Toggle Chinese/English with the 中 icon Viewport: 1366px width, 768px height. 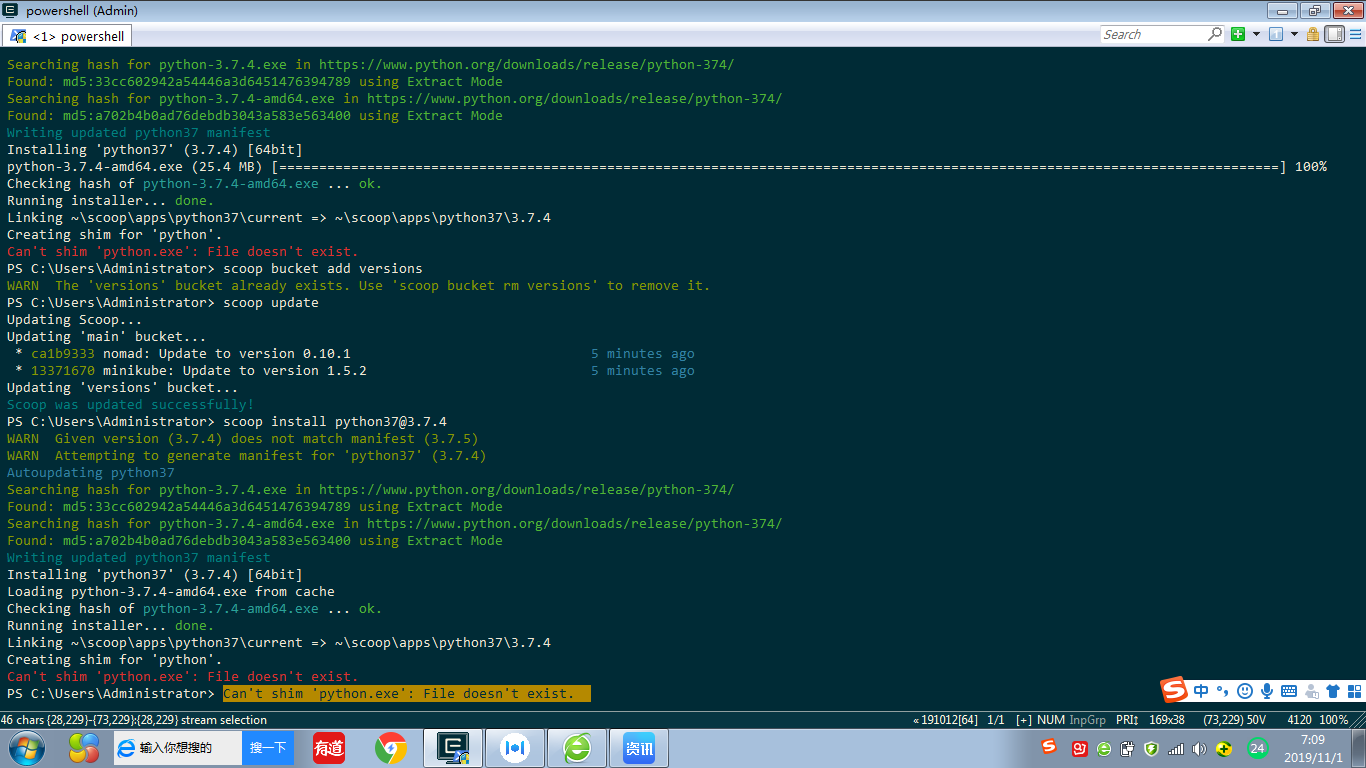coord(1202,690)
